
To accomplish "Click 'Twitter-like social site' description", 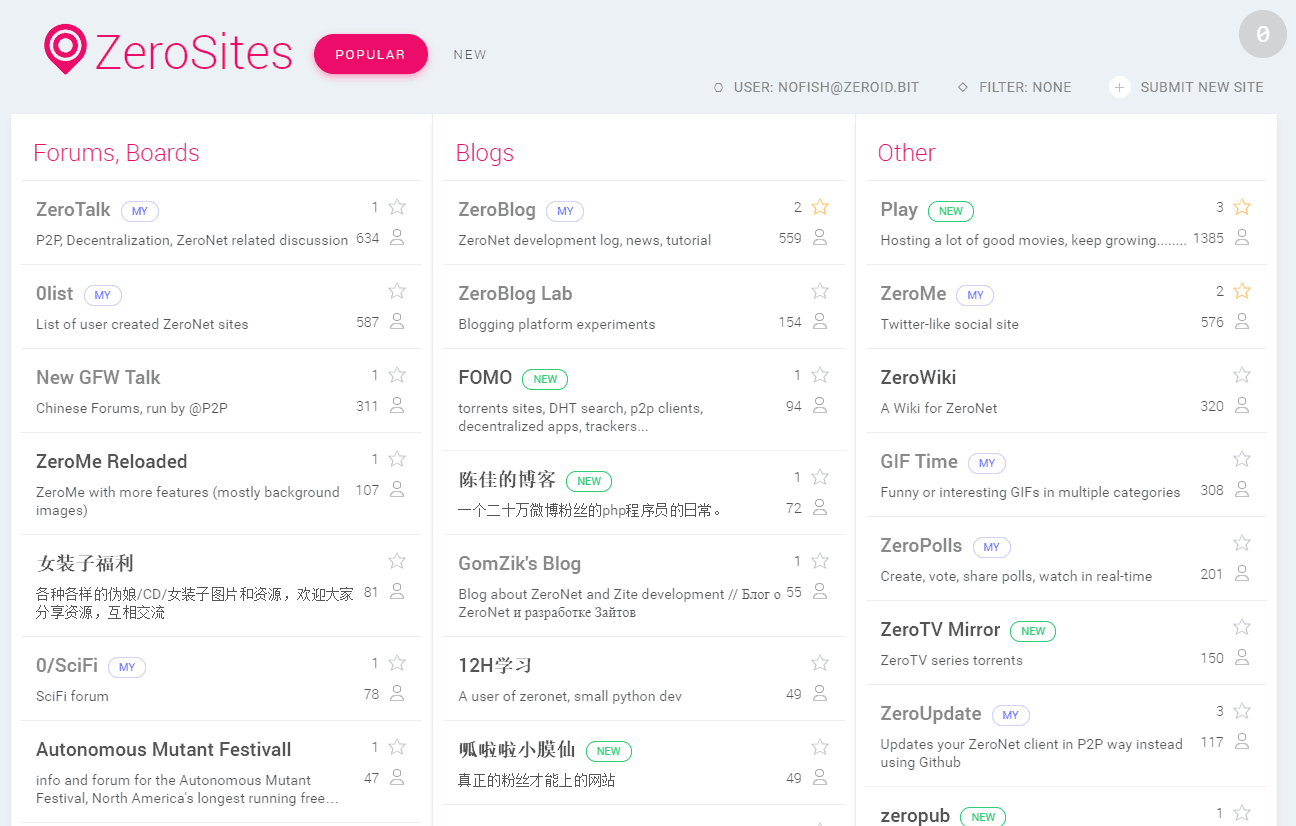I will click(x=949, y=324).
